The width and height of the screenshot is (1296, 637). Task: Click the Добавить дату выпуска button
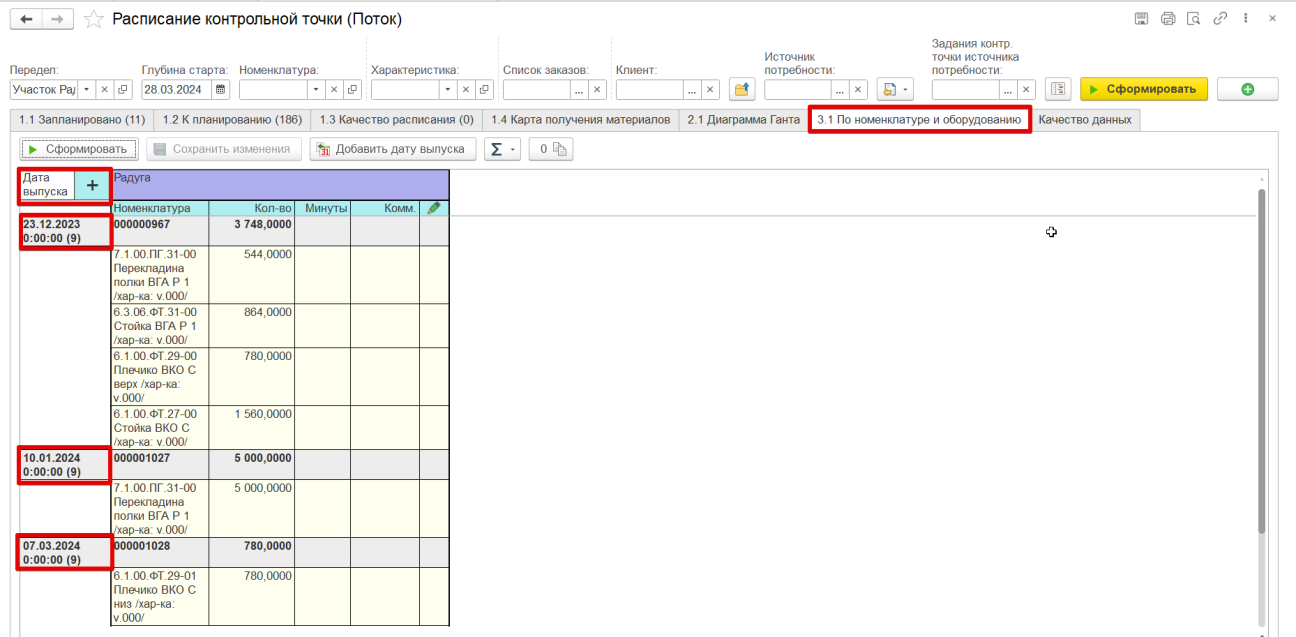393,149
